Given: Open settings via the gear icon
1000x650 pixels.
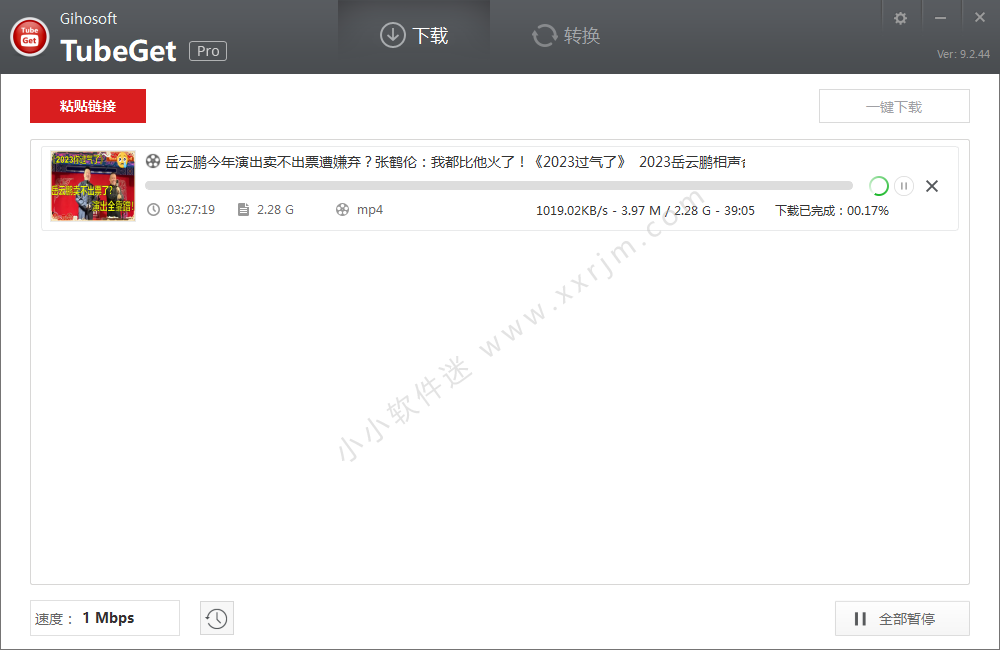Looking at the screenshot, I should [x=900, y=18].
